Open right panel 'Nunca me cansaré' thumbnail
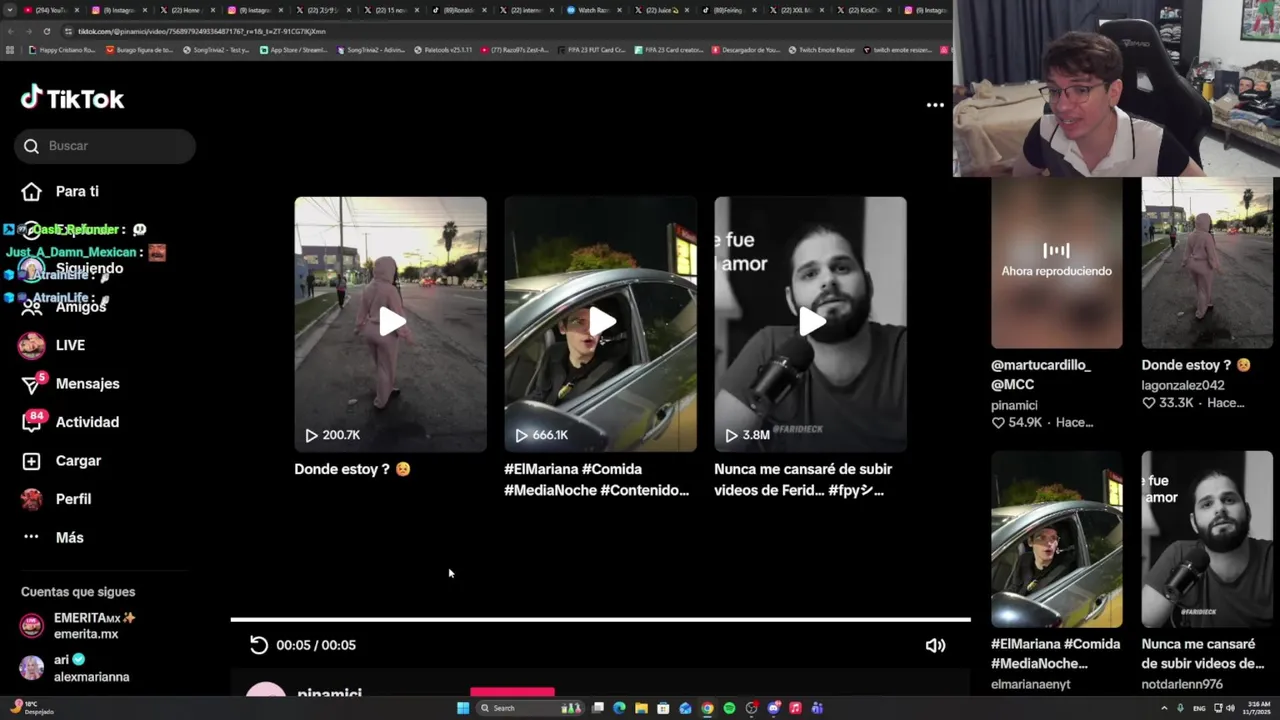1280x720 pixels. (1207, 539)
